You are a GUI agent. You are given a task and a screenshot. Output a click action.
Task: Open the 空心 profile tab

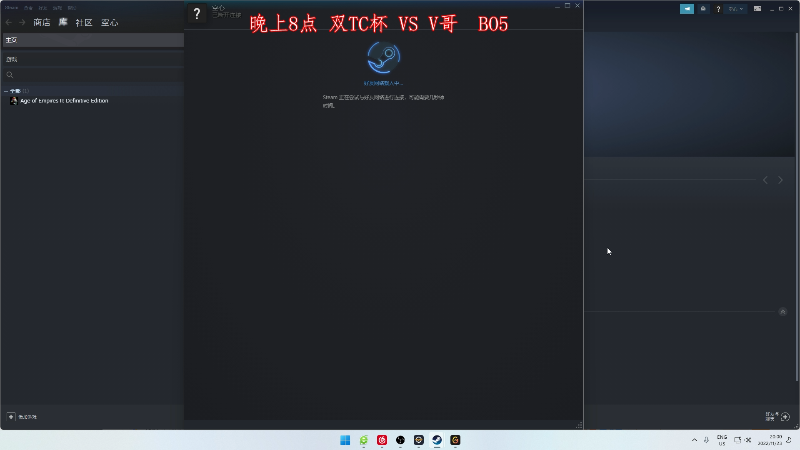pyautogui.click(x=109, y=22)
